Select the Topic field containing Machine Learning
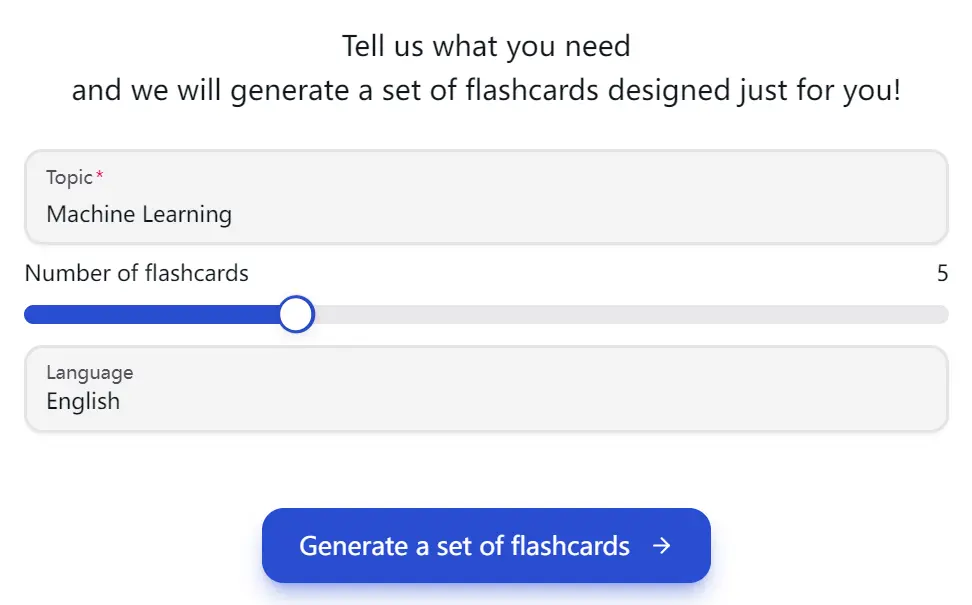This screenshot has width=972, height=605. click(486, 197)
